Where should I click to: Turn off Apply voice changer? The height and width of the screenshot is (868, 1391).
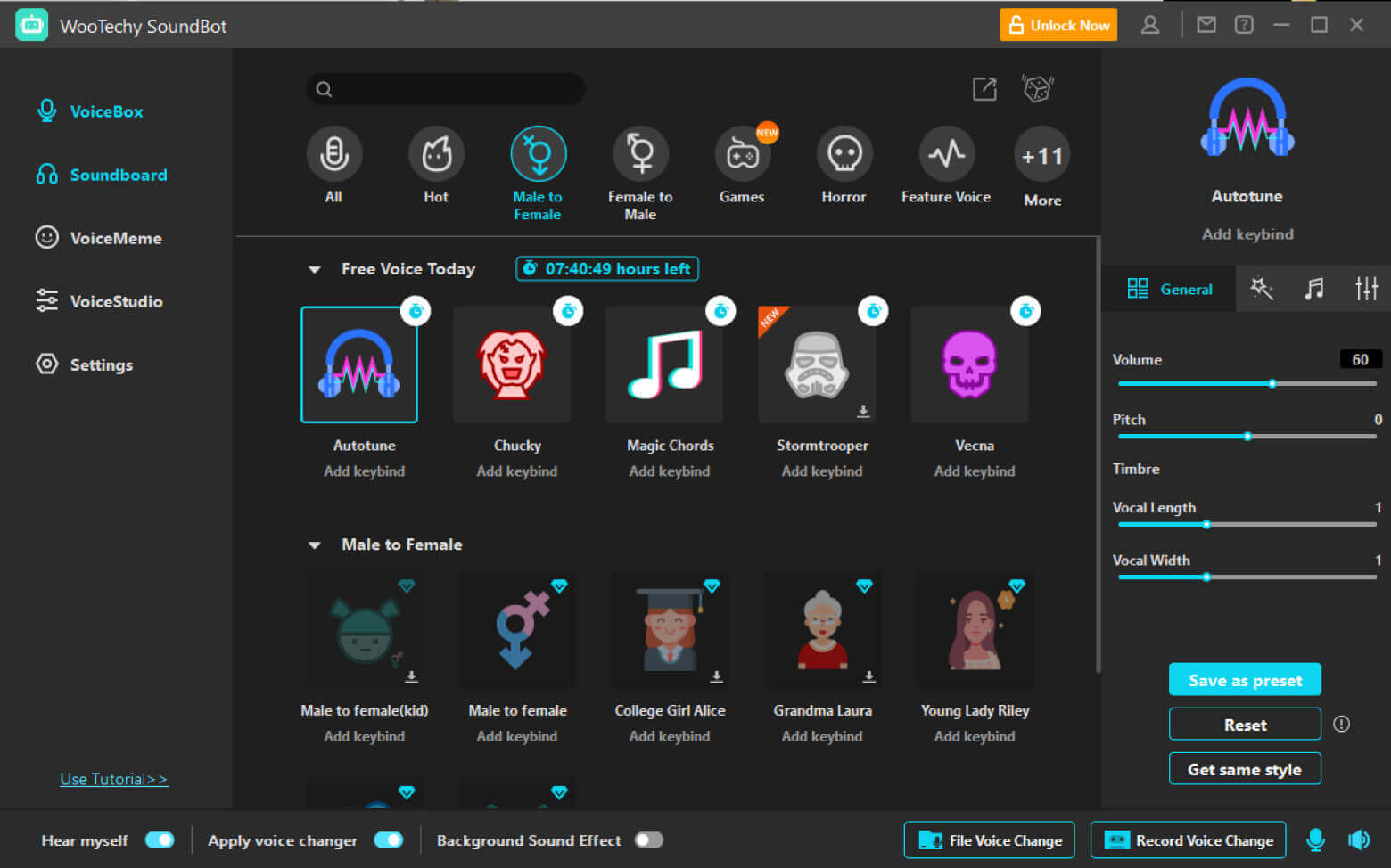pyautogui.click(x=388, y=839)
